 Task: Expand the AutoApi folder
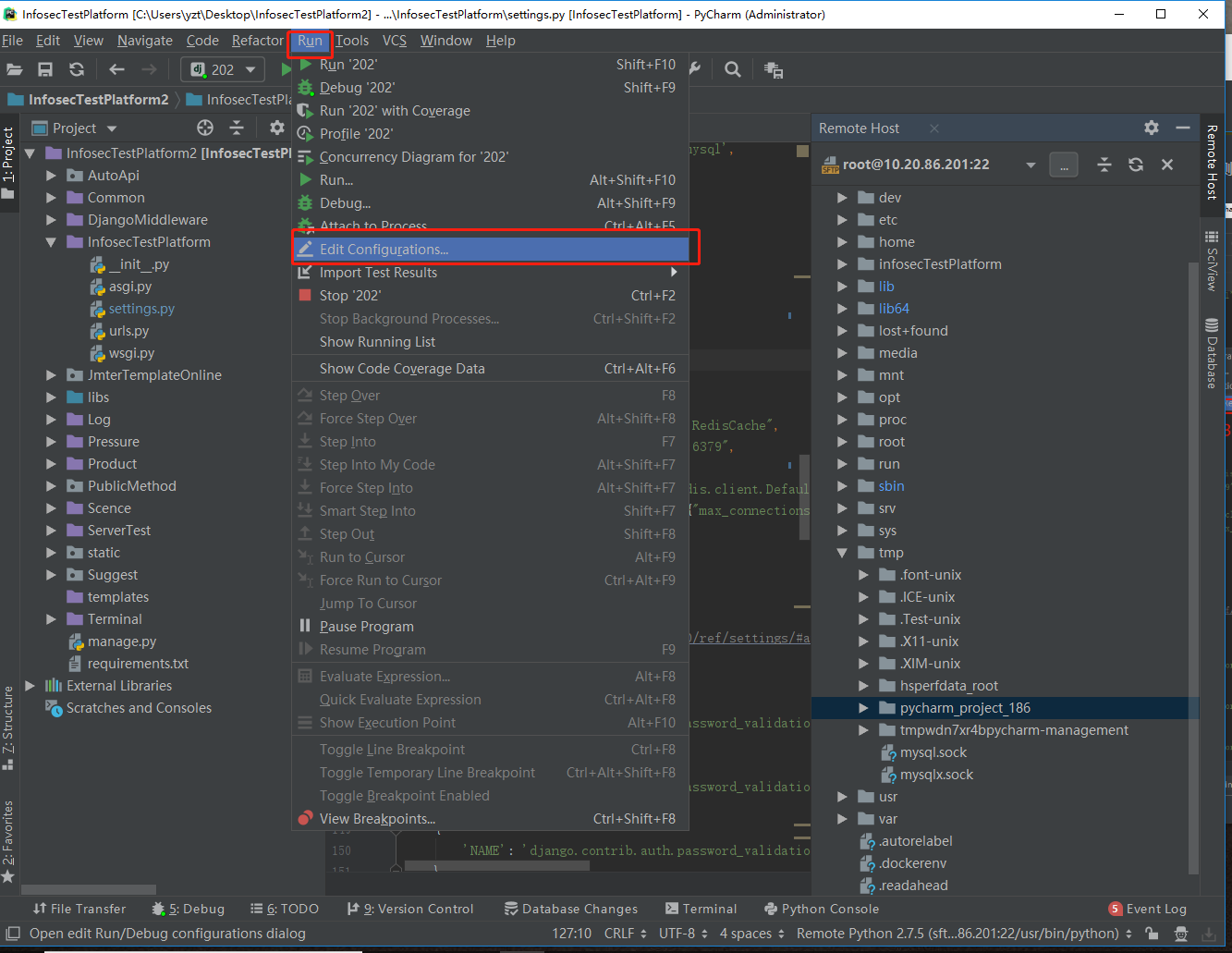coord(51,176)
